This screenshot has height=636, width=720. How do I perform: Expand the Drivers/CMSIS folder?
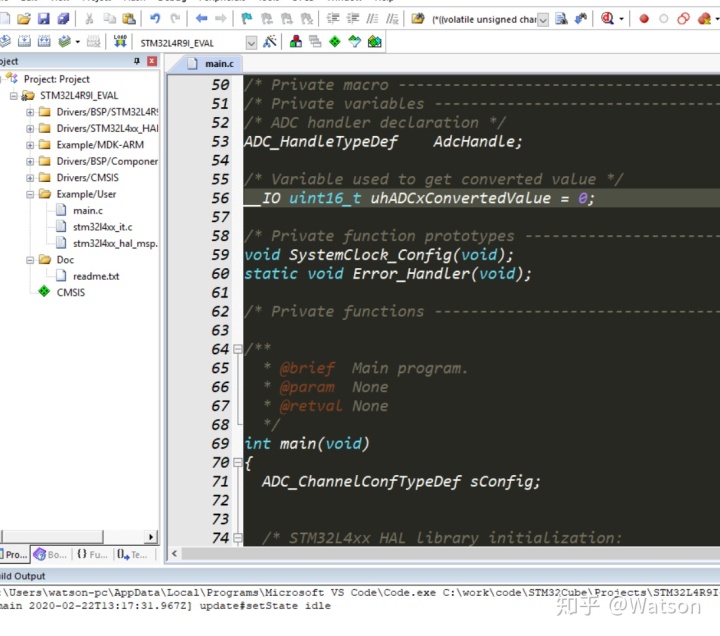tap(30, 178)
